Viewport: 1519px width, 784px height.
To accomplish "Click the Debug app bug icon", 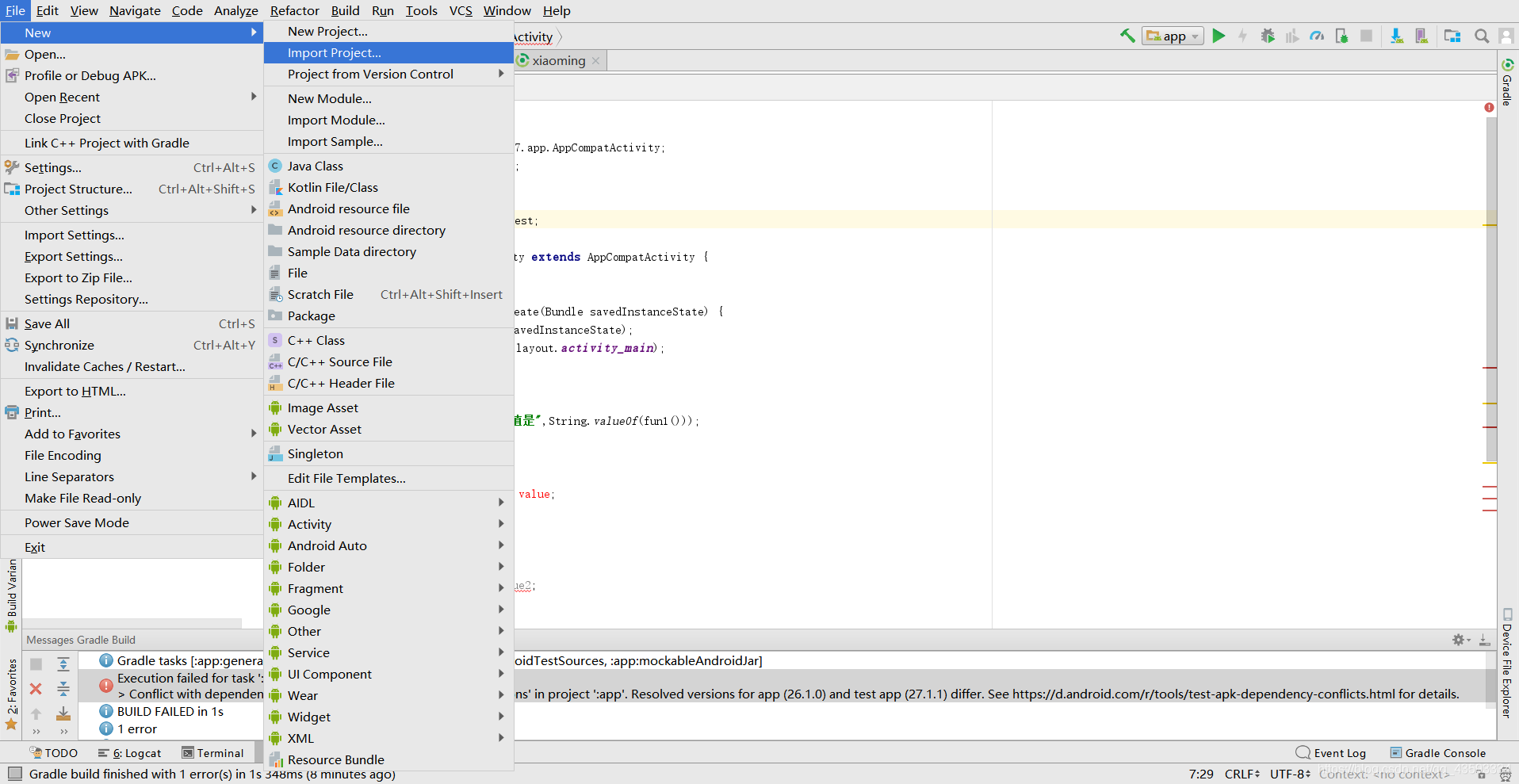I will point(1268,36).
